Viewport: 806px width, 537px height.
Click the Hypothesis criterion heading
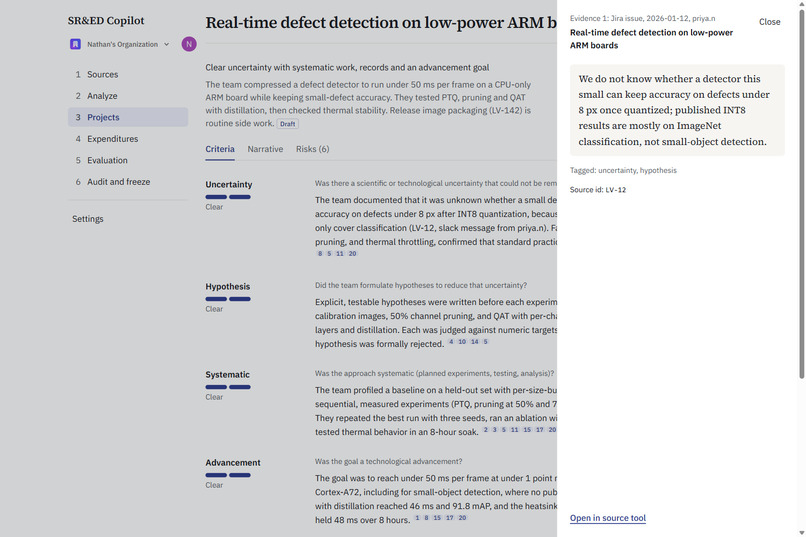[x=228, y=287]
